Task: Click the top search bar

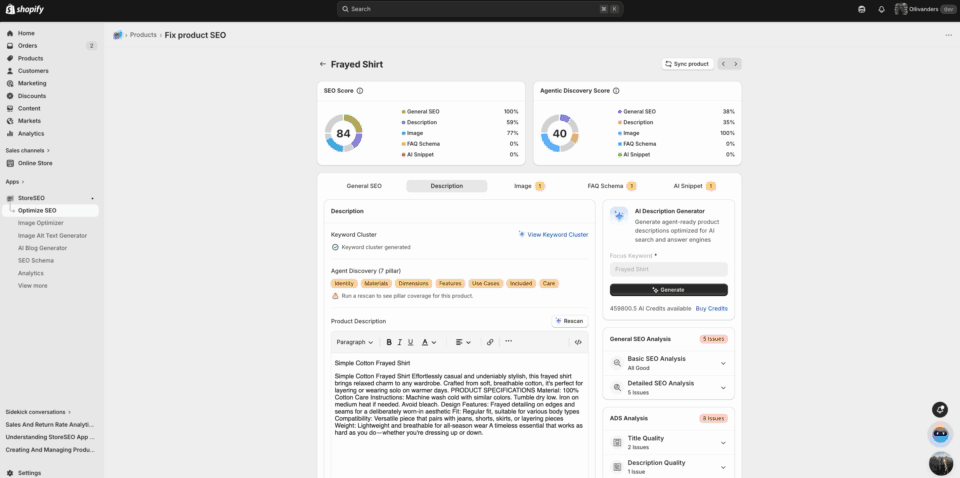Action: pyautogui.click(x=480, y=9)
